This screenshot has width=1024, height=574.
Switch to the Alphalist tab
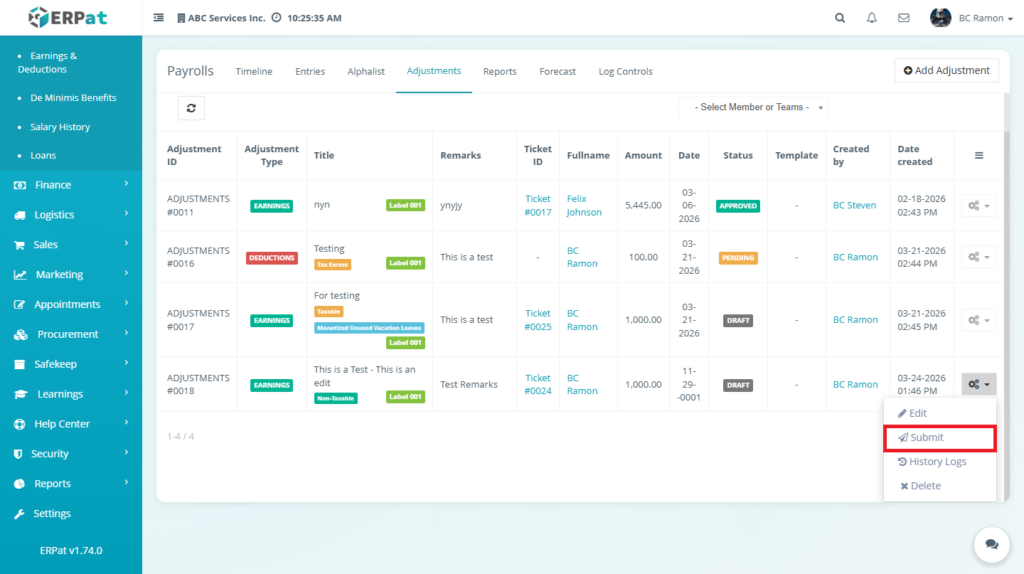pyautogui.click(x=366, y=72)
